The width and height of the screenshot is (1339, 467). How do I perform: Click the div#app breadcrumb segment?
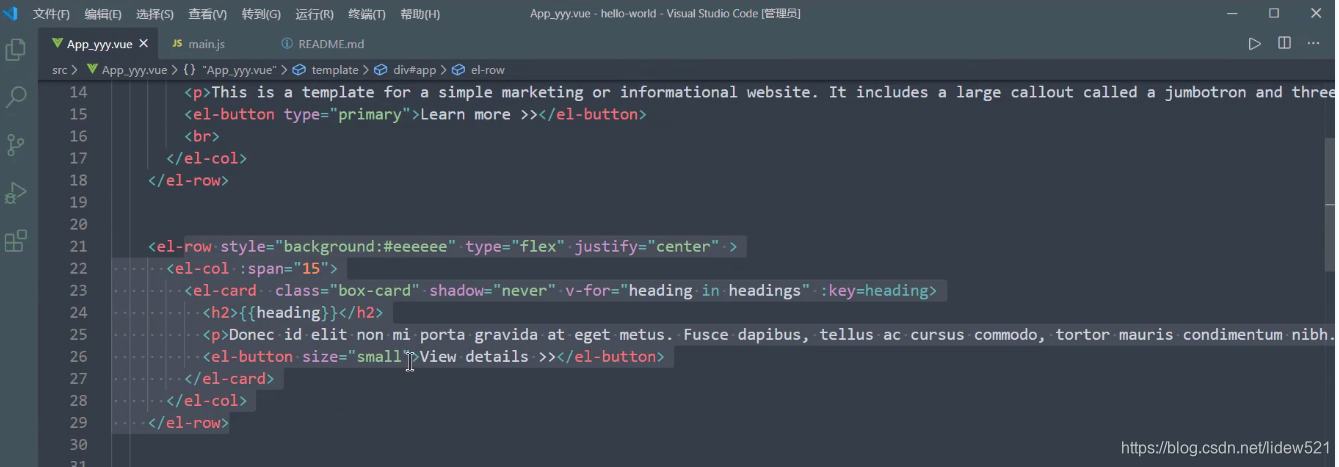[x=406, y=70]
